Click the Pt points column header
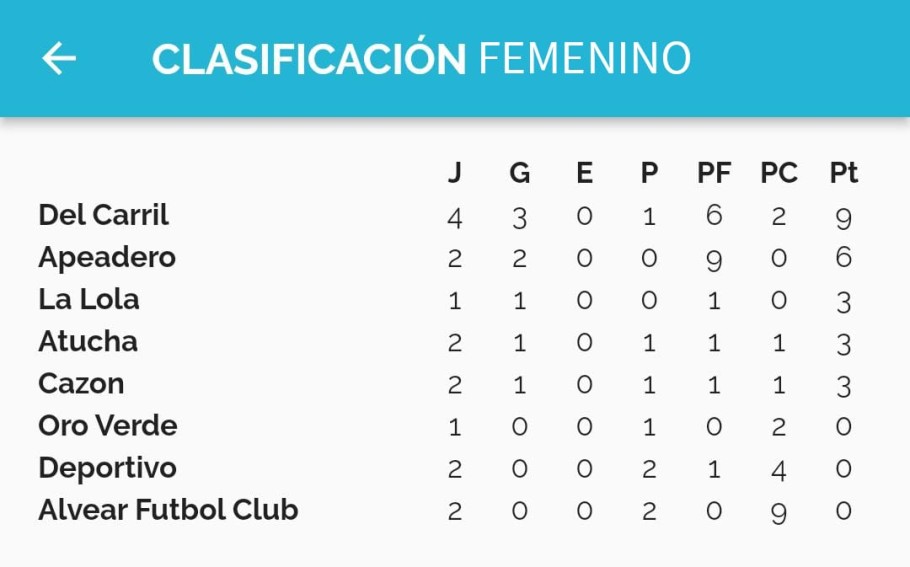This screenshot has height=567, width=910. [844, 173]
